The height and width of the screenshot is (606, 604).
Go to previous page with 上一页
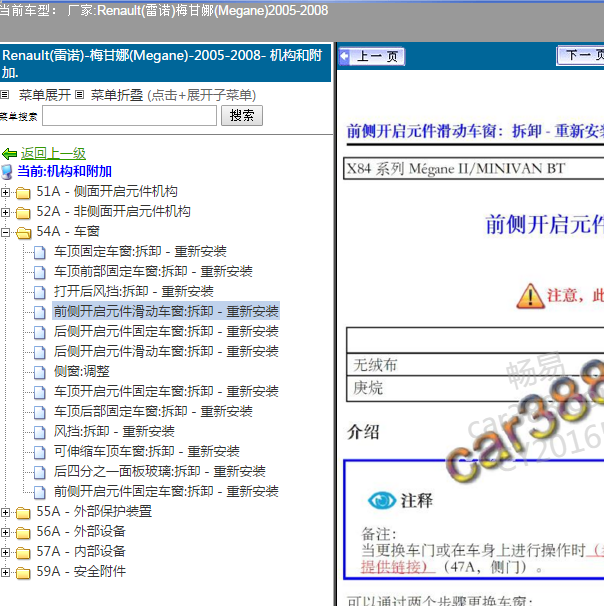[372, 57]
